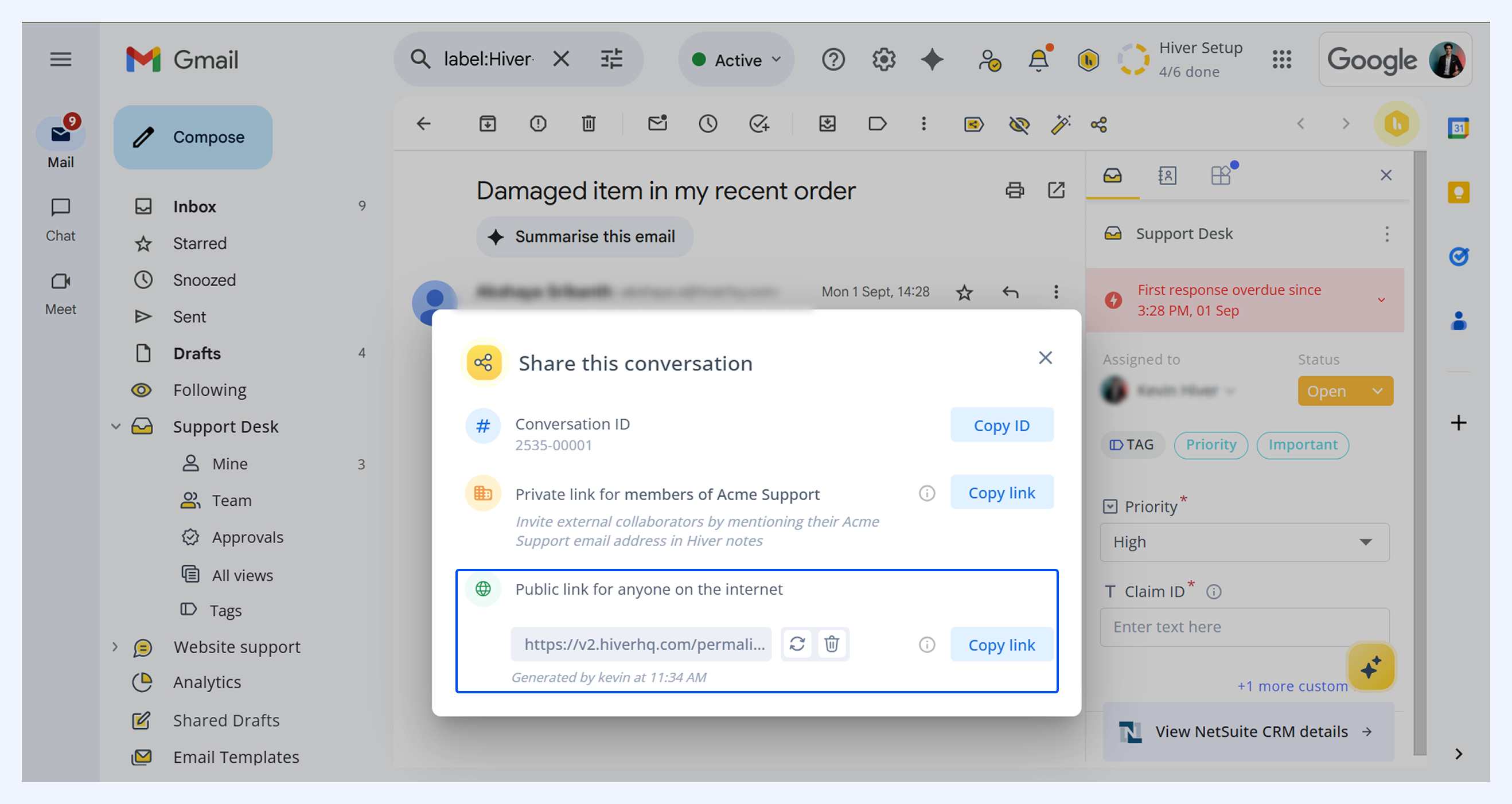1512x804 pixels.
Task: Copy the Conversation ID
Action: [1001, 425]
